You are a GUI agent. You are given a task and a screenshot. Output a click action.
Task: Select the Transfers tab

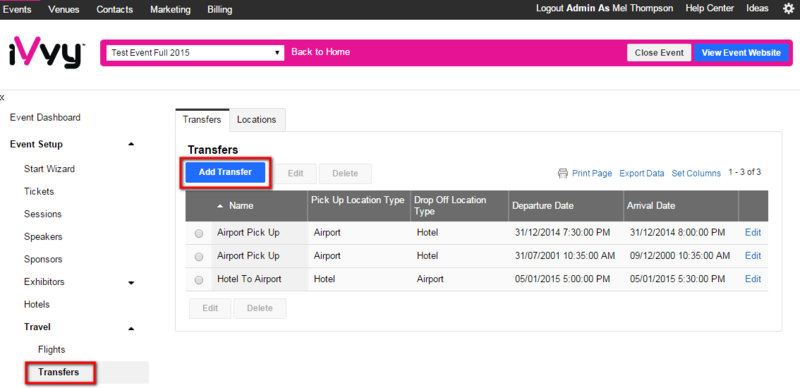(202, 119)
